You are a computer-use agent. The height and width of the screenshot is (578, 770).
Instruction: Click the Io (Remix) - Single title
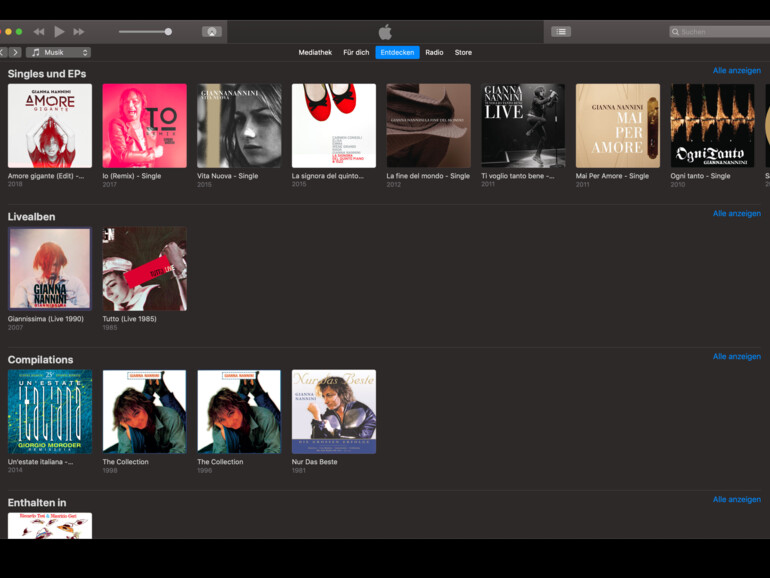click(132, 176)
